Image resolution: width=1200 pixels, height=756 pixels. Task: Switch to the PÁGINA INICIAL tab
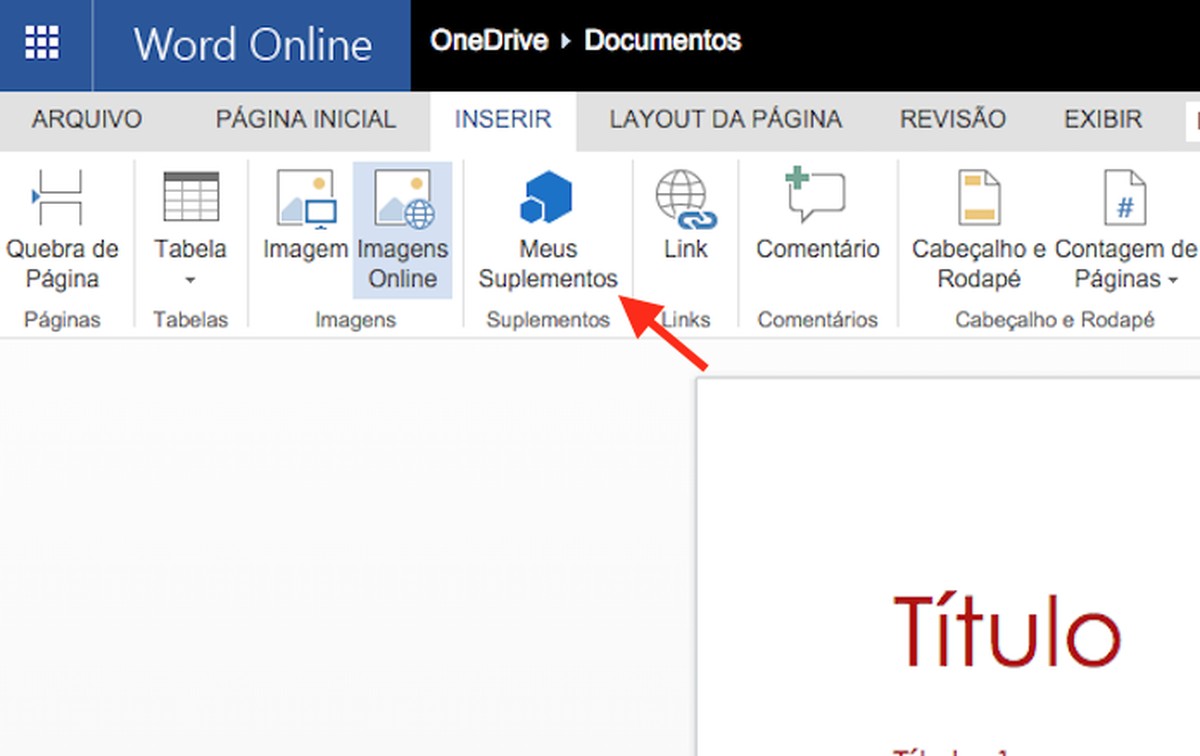pyautogui.click(x=304, y=119)
